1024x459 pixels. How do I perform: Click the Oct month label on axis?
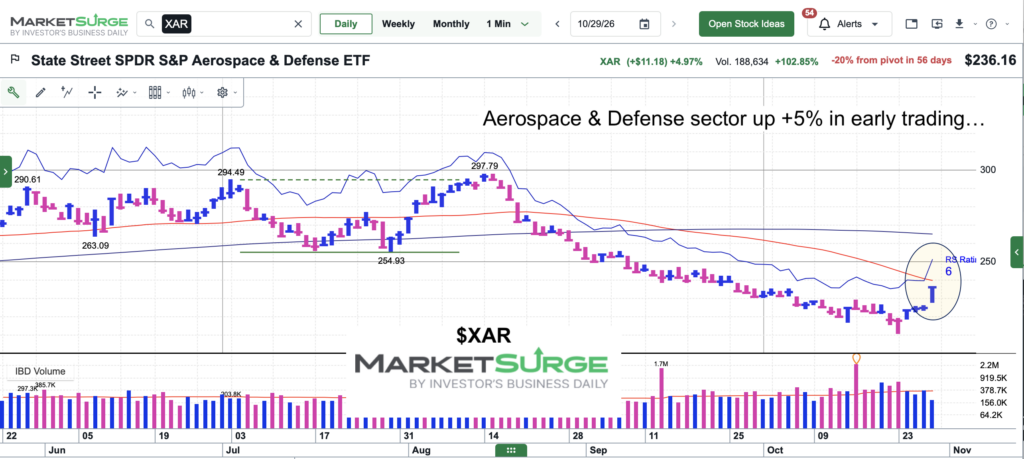coord(775,450)
